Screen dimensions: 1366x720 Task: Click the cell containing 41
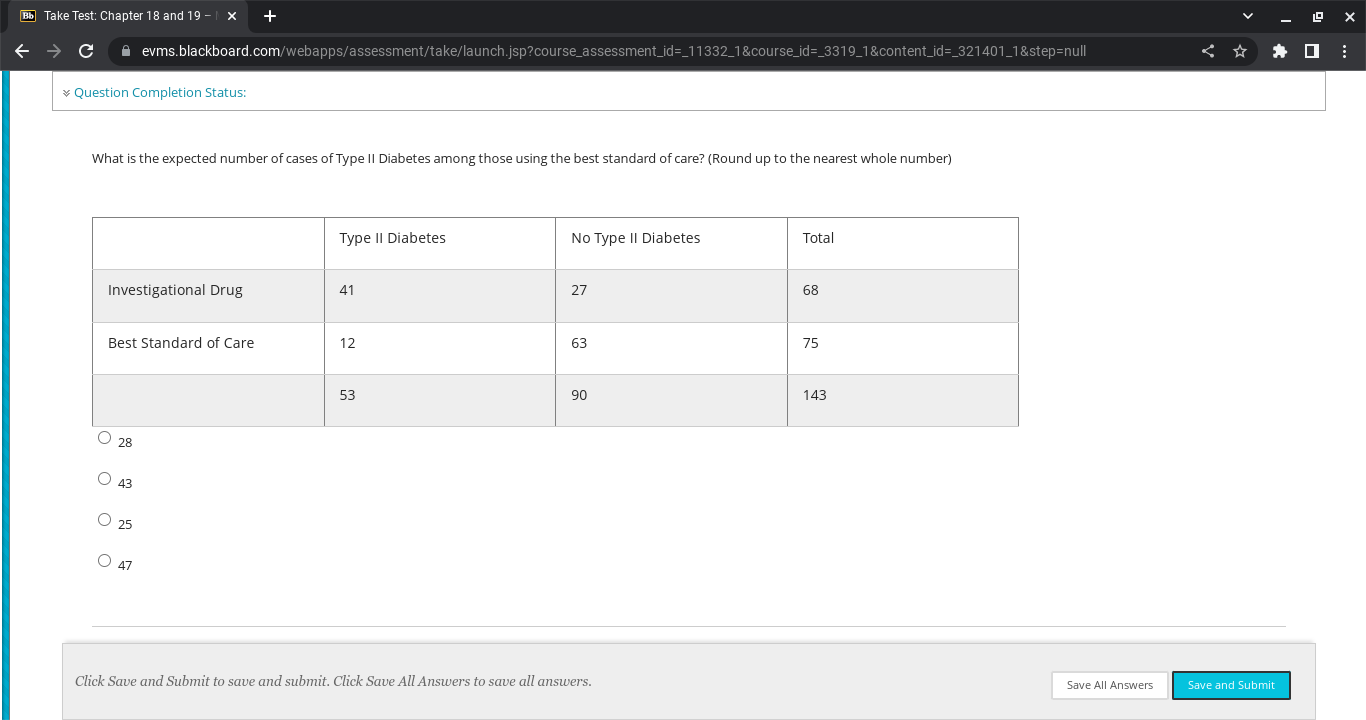click(x=440, y=296)
